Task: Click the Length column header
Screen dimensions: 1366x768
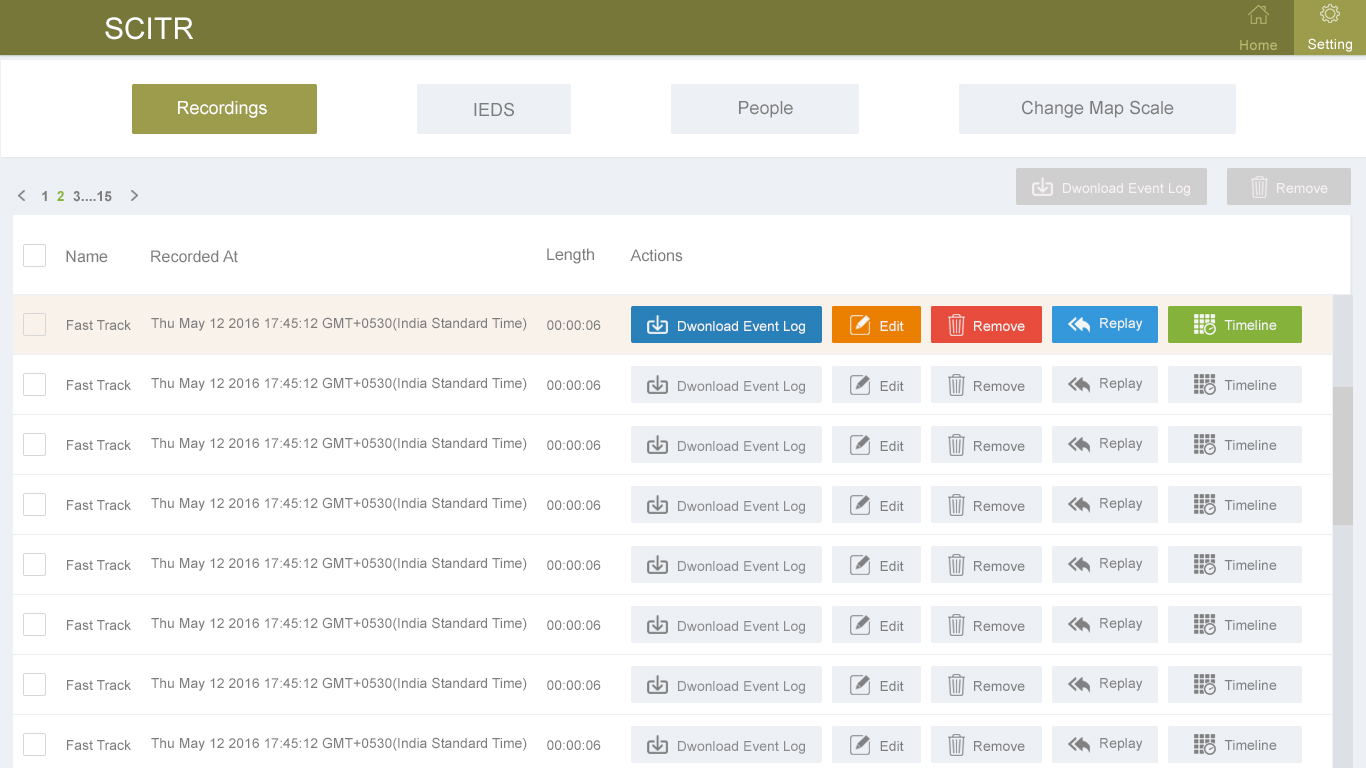Action: click(x=570, y=255)
